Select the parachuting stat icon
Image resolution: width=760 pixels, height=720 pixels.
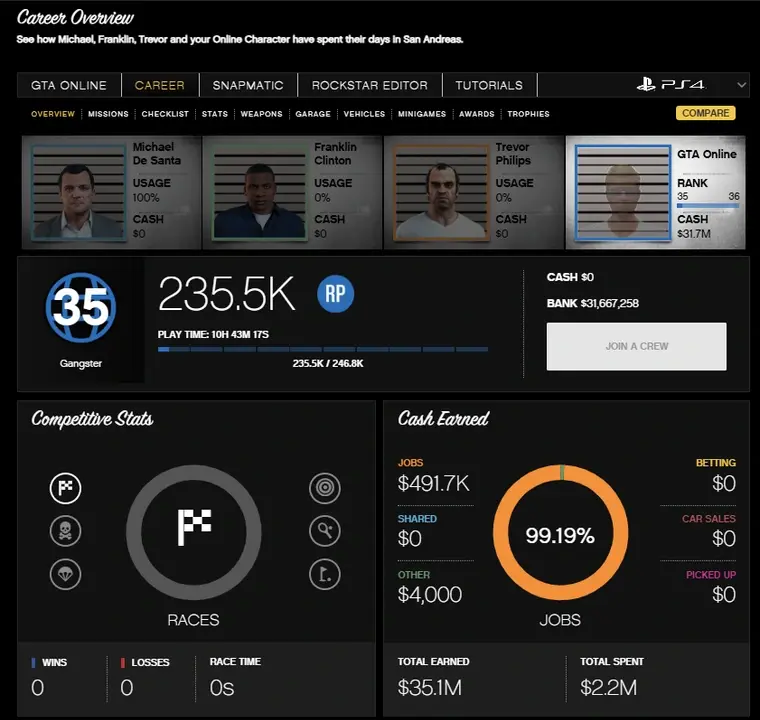click(x=66, y=574)
